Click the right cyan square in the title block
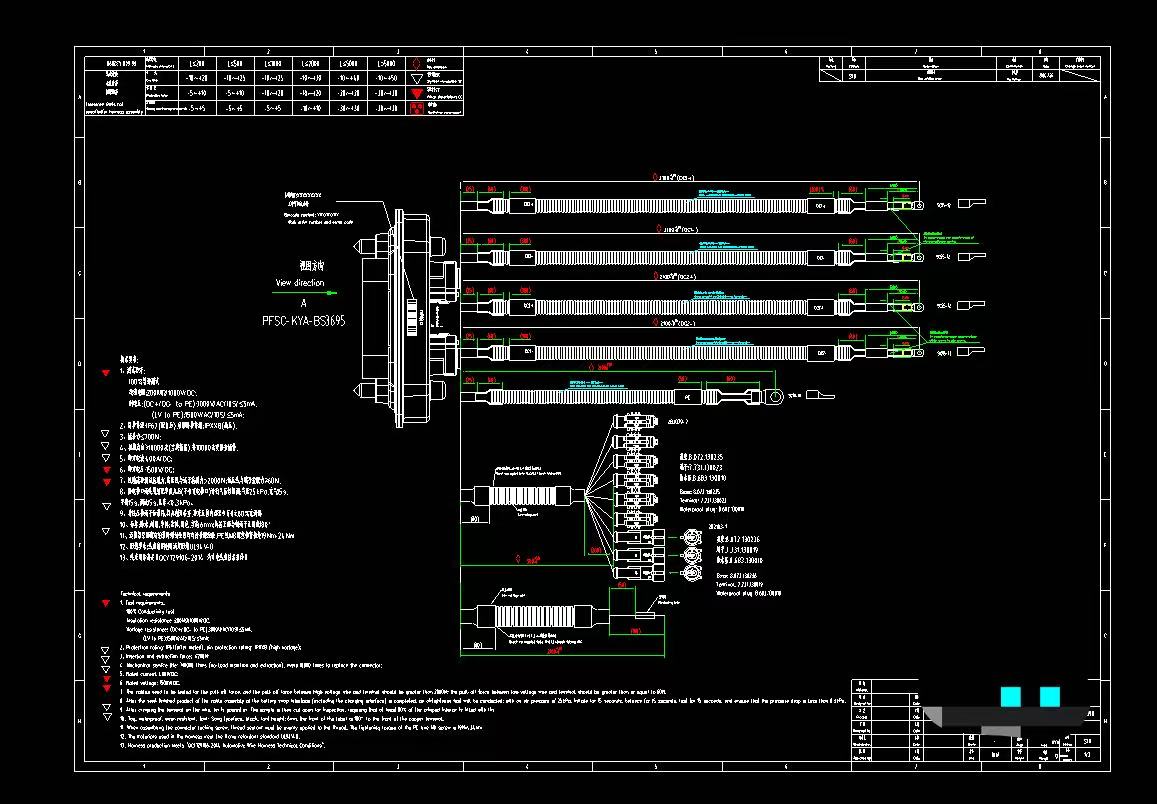Viewport: 1157px width, 804px height. coord(1049,696)
